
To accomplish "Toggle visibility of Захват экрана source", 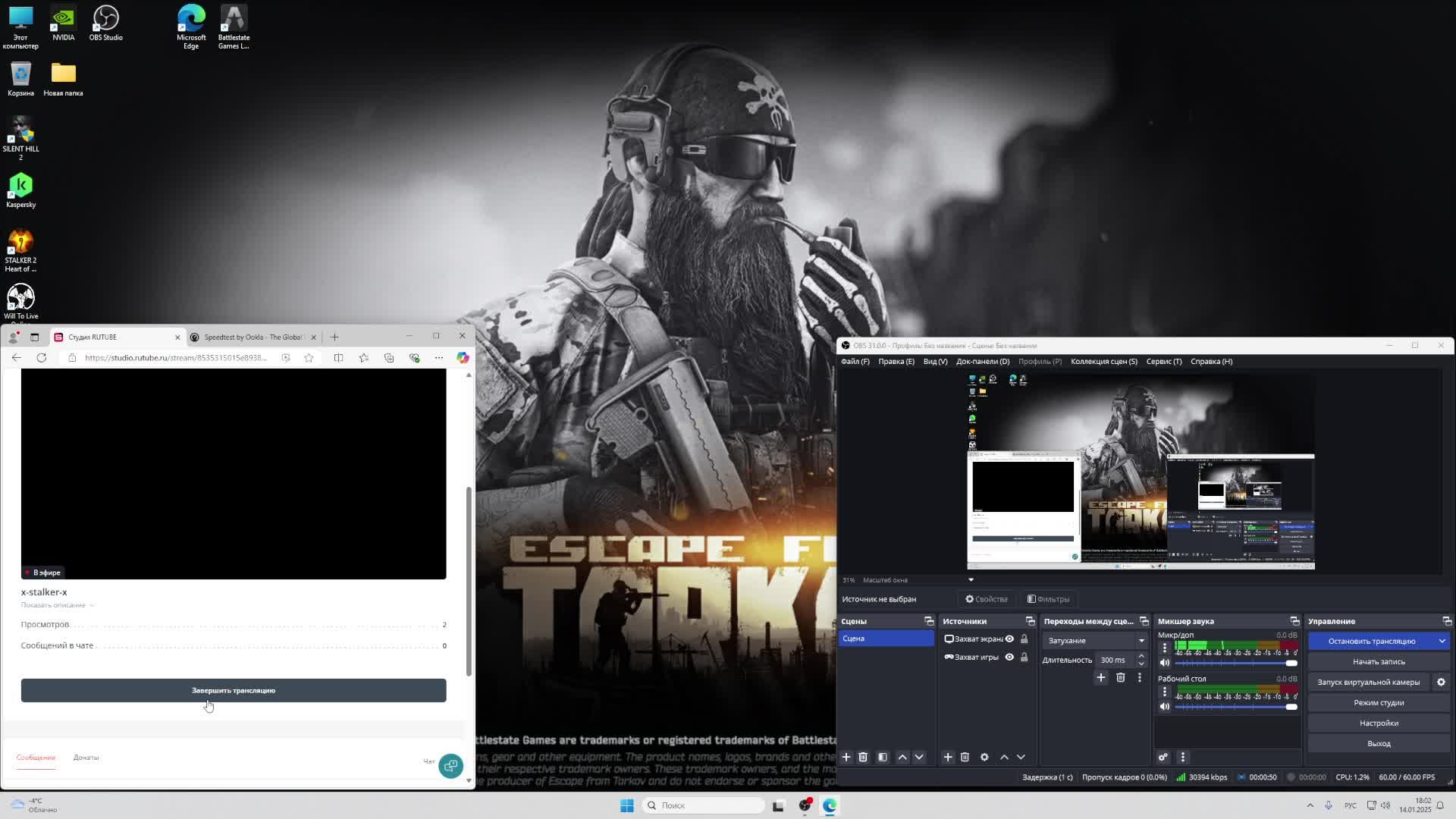I will pyautogui.click(x=1009, y=639).
